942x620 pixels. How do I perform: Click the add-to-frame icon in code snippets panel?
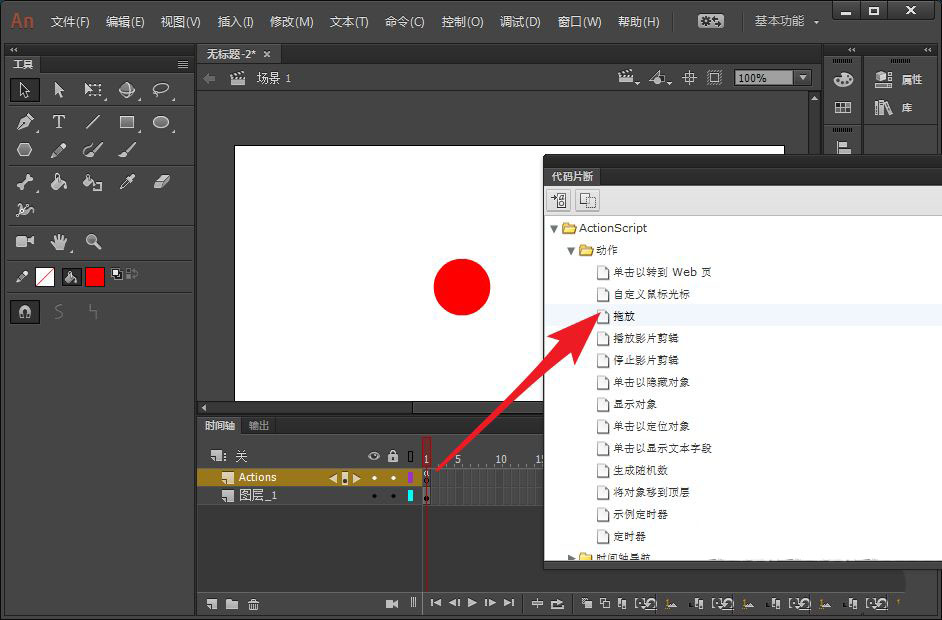click(x=559, y=200)
